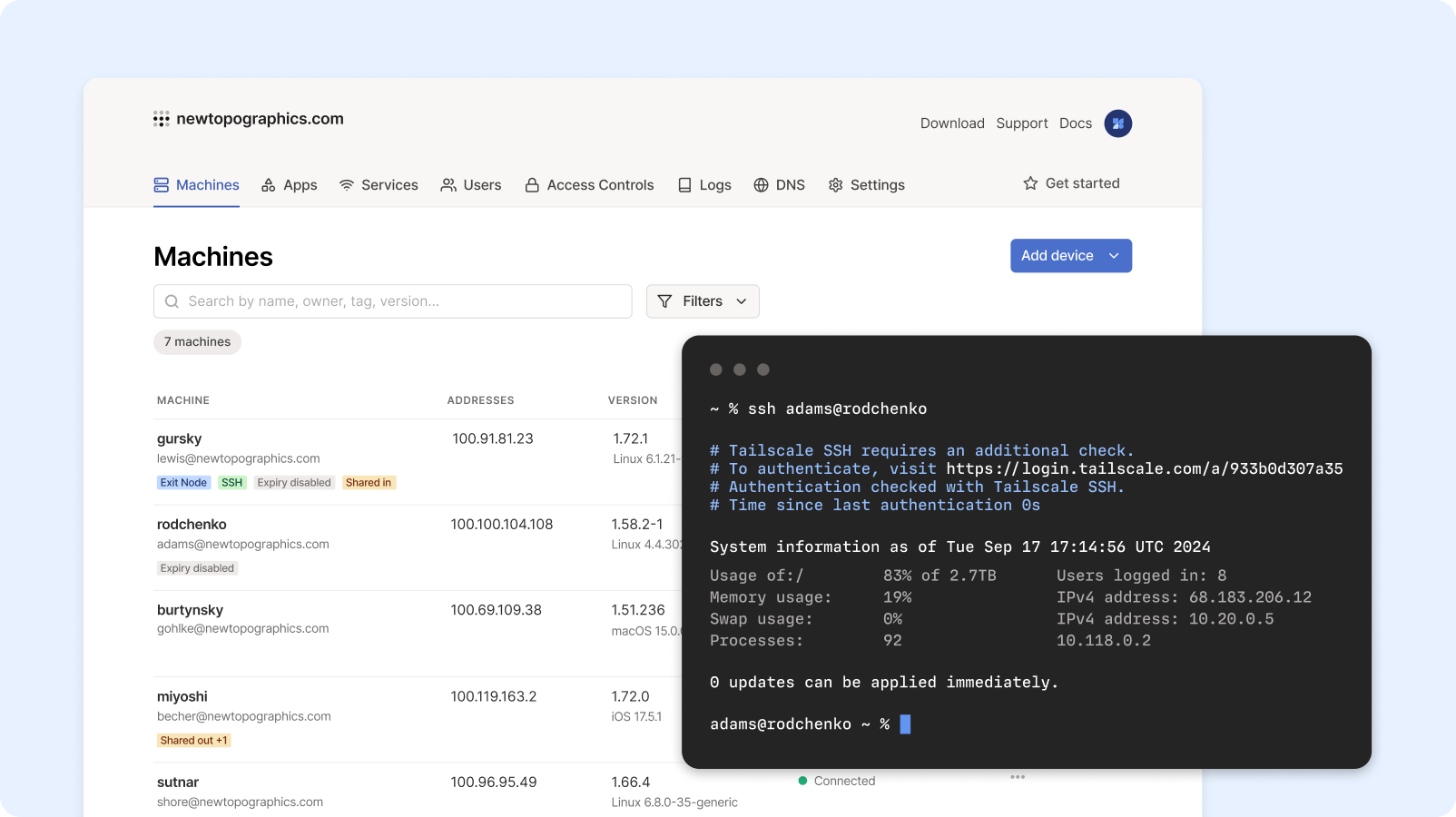
Task: Open the Logs tab
Action: [x=705, y=185]
